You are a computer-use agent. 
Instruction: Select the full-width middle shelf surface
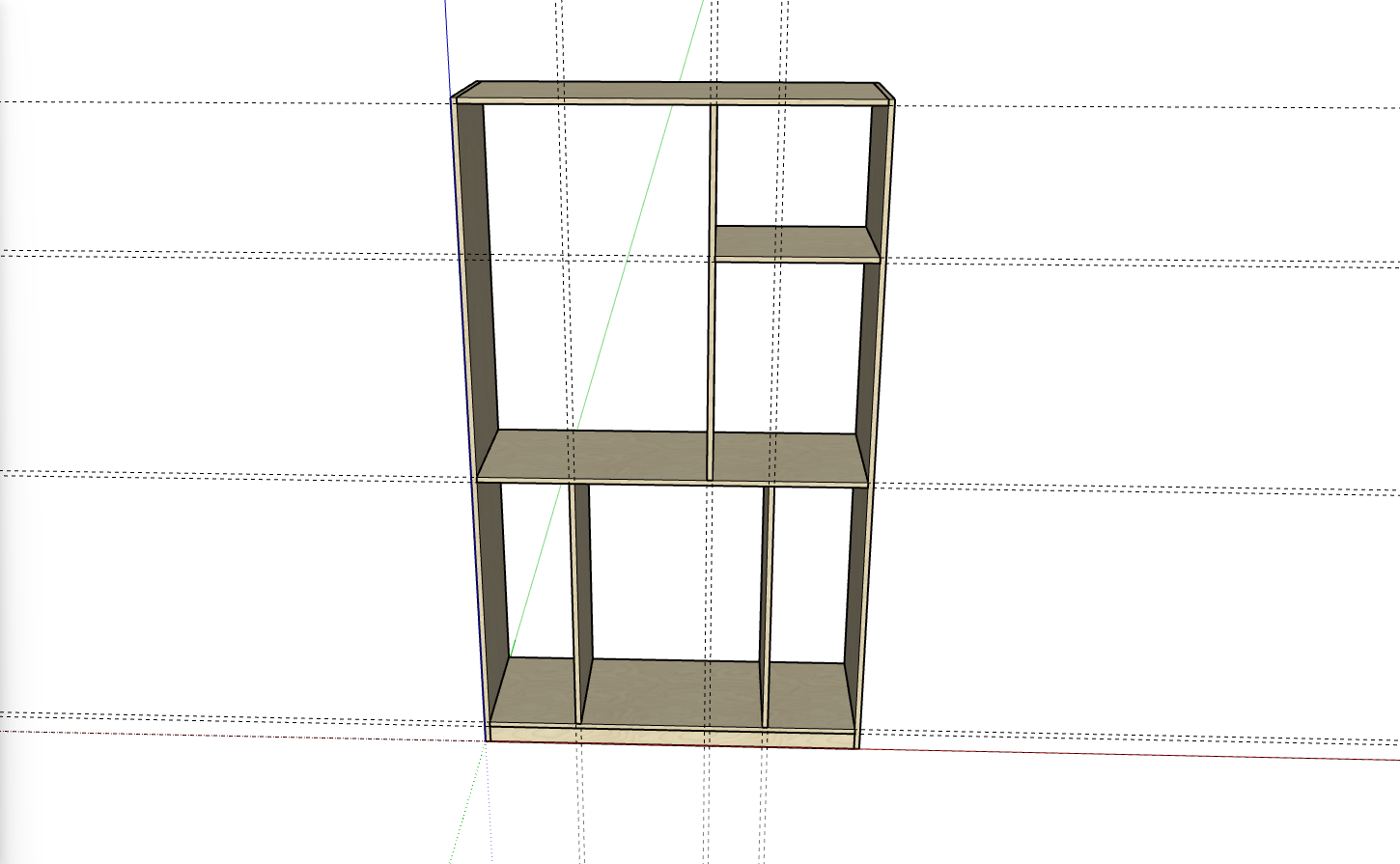tap(637, 454)
